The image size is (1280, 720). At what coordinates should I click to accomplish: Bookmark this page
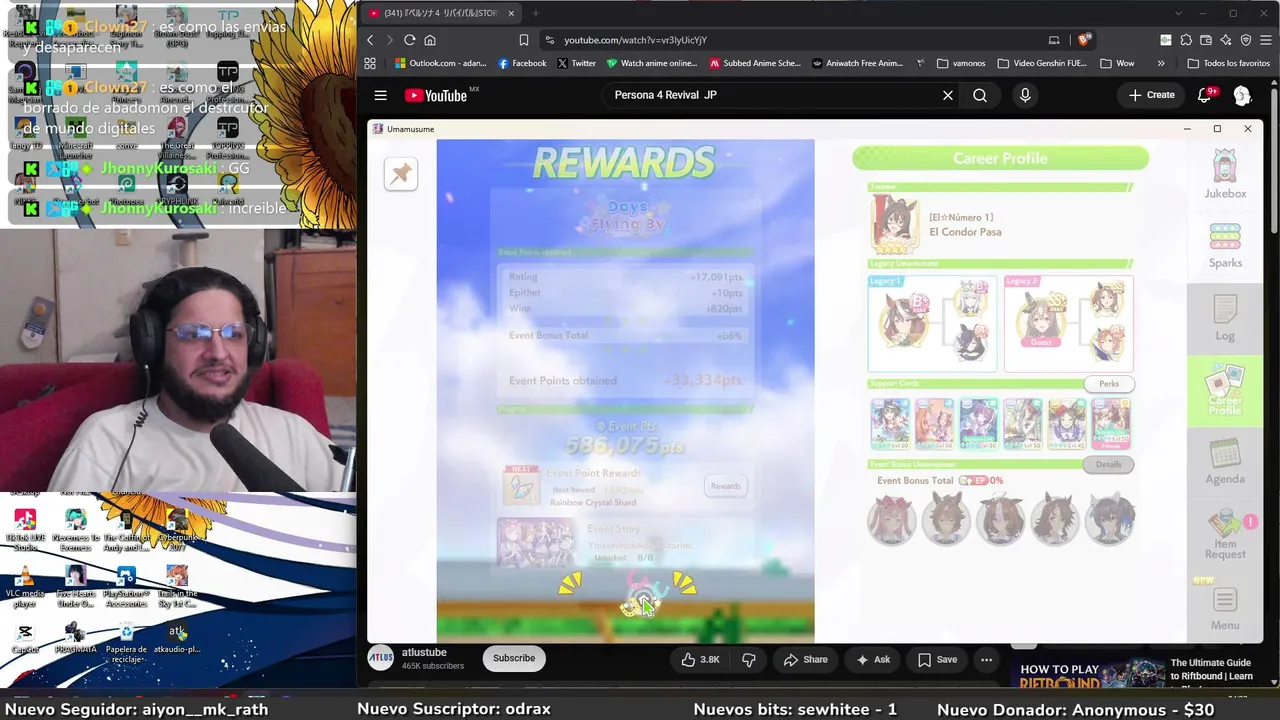523,40
